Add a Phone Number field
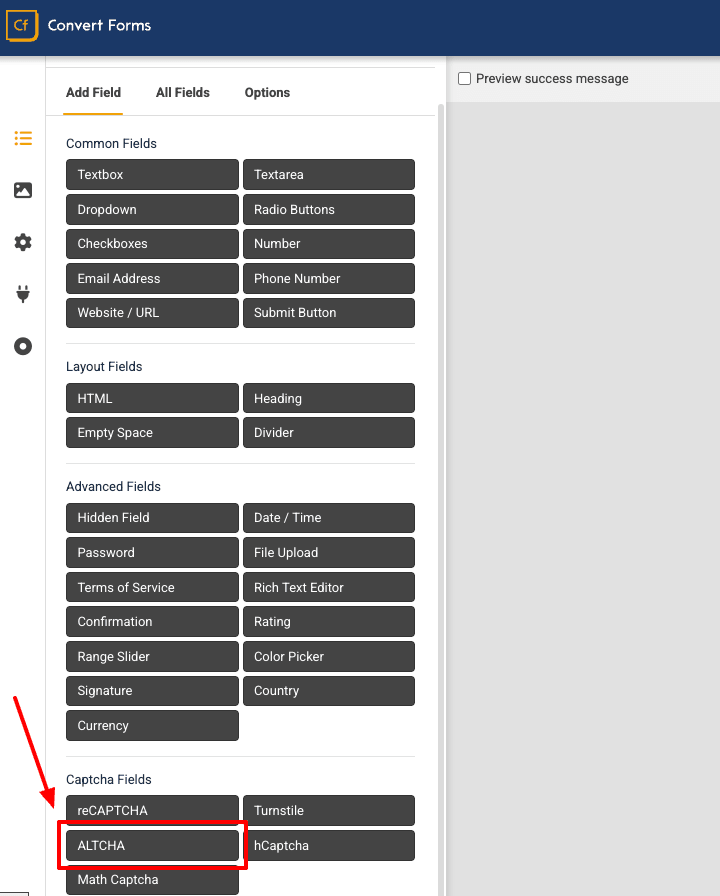720x896 pixels. (x=329, y=278)
